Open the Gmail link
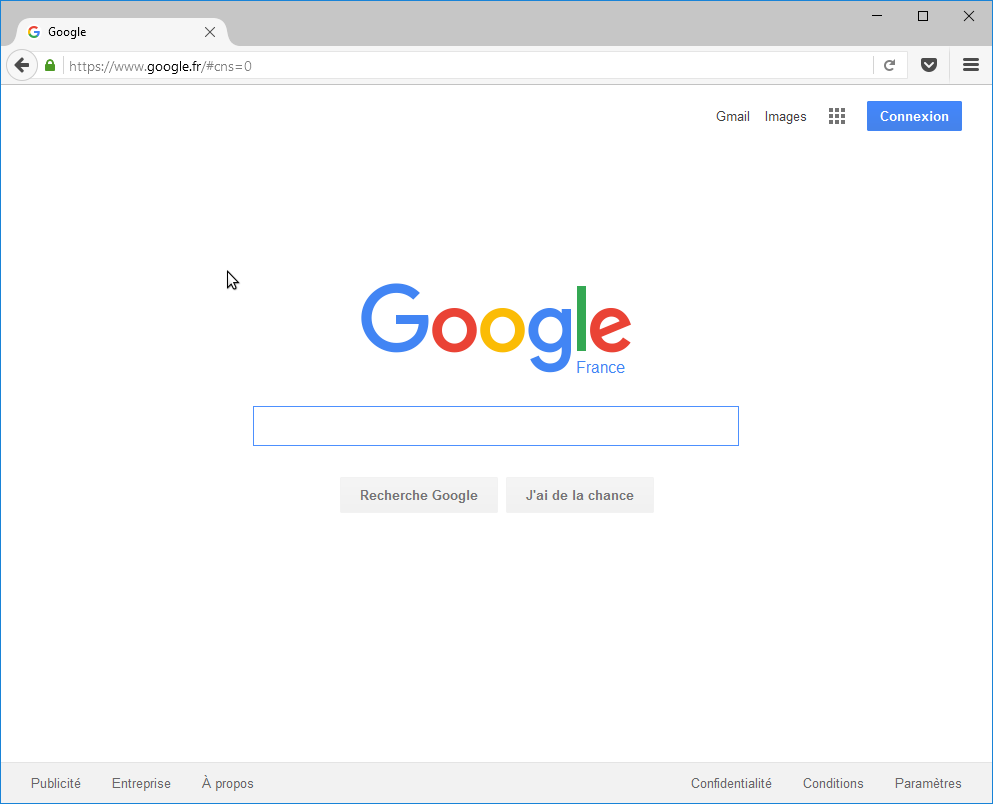 733,116
